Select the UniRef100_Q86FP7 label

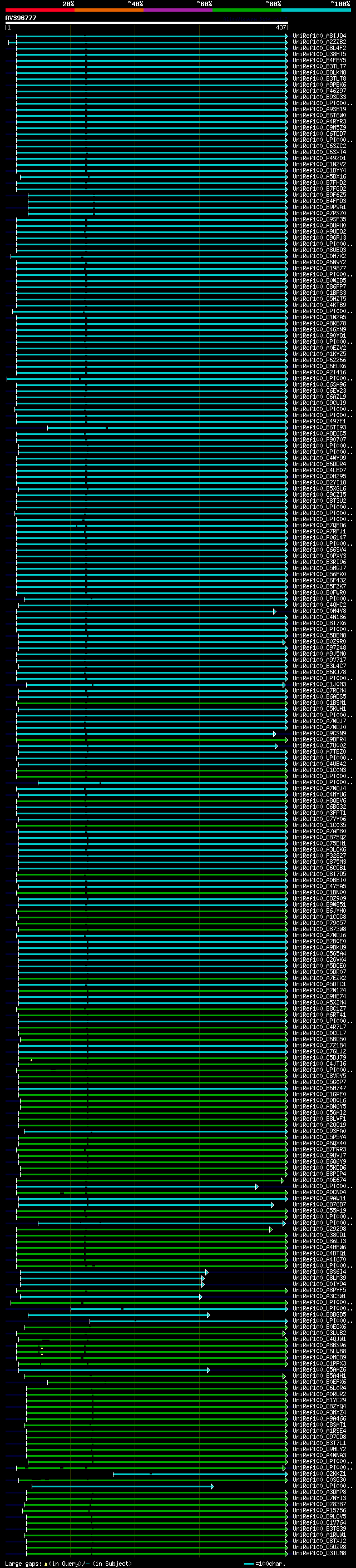point(319,286)
